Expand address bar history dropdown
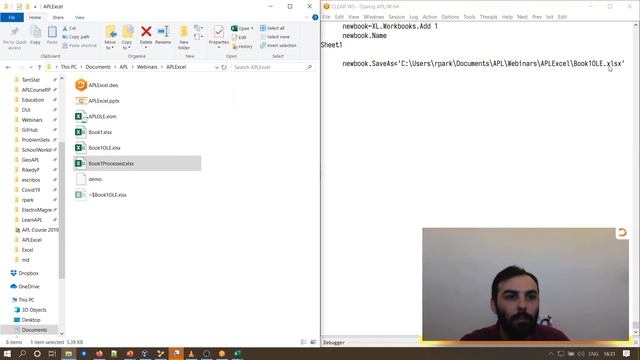Viewport: 640px width, 360px height. point(217,67)
